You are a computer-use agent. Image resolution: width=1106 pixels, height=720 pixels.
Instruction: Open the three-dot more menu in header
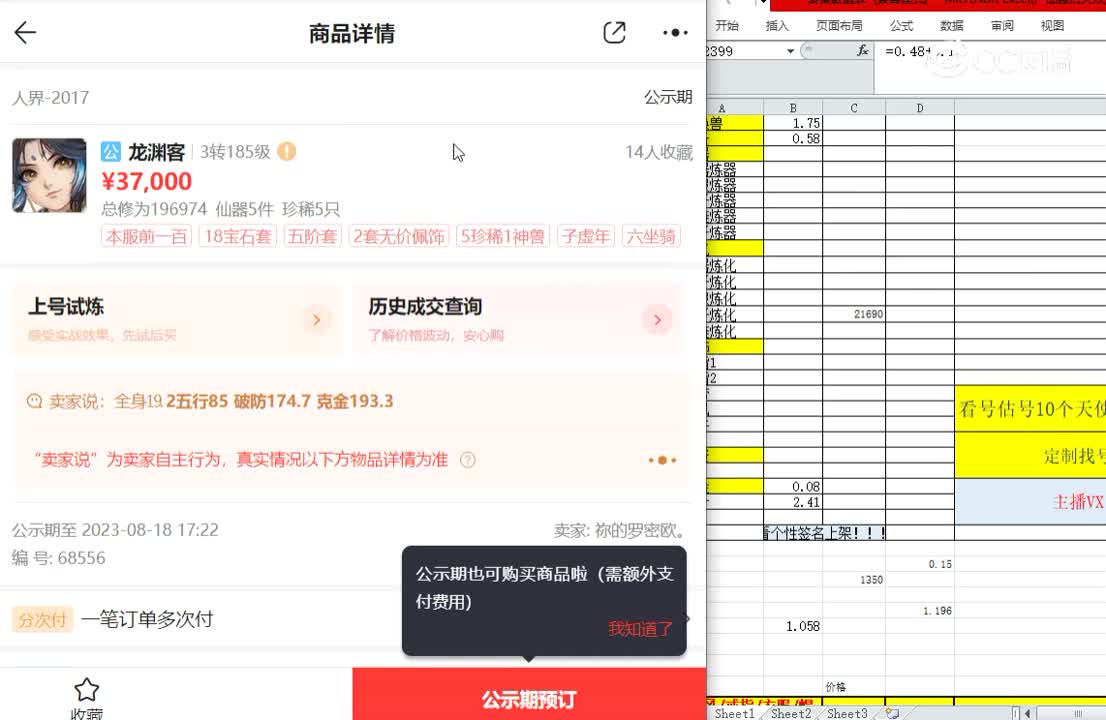(675, 32)
